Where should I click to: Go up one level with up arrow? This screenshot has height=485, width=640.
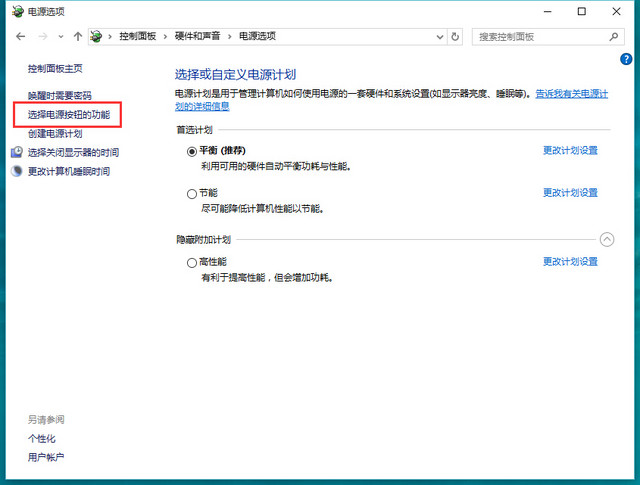tap(77, 36)
